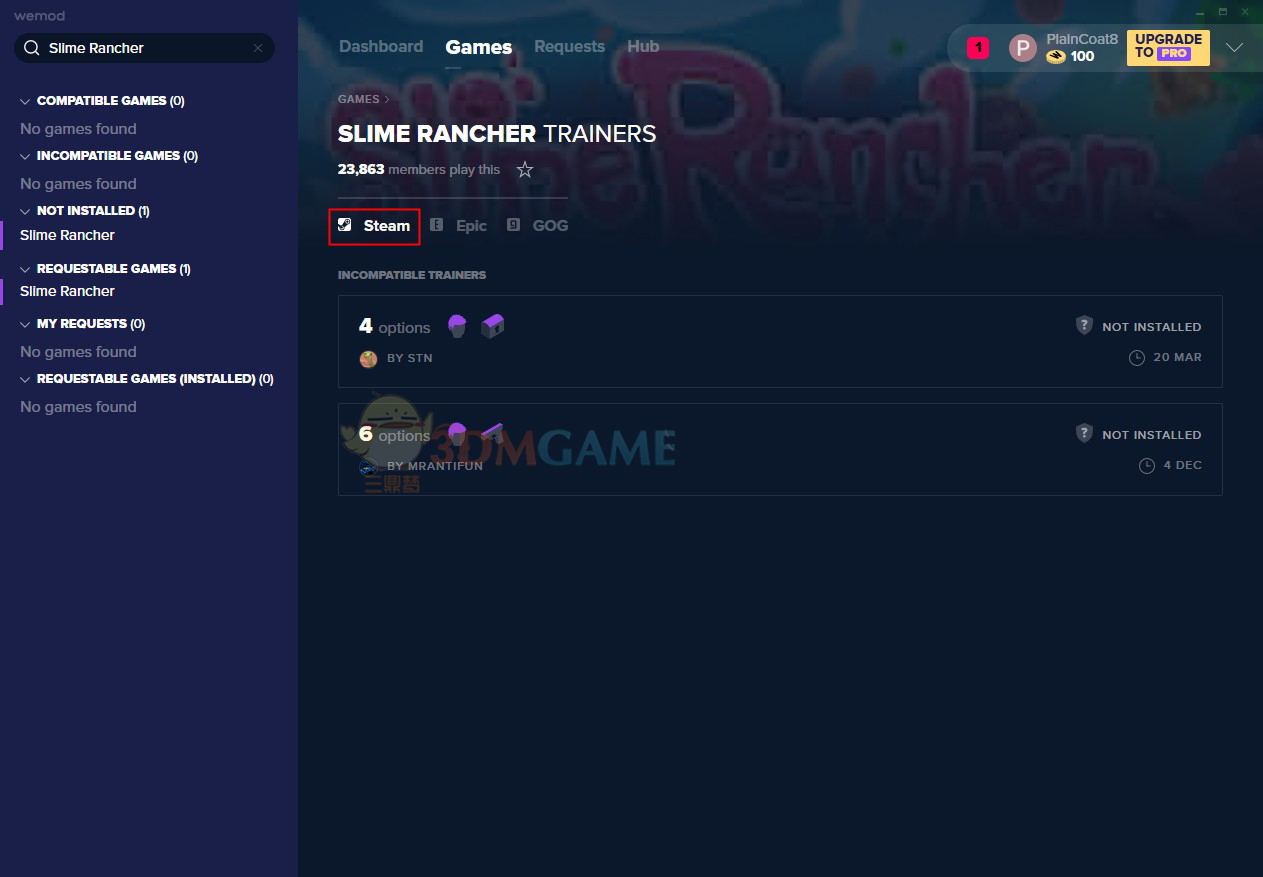Screen dimensions: 1263x877
Task: Switch to the Epic platform tab
Action: [x=459, y=226]
